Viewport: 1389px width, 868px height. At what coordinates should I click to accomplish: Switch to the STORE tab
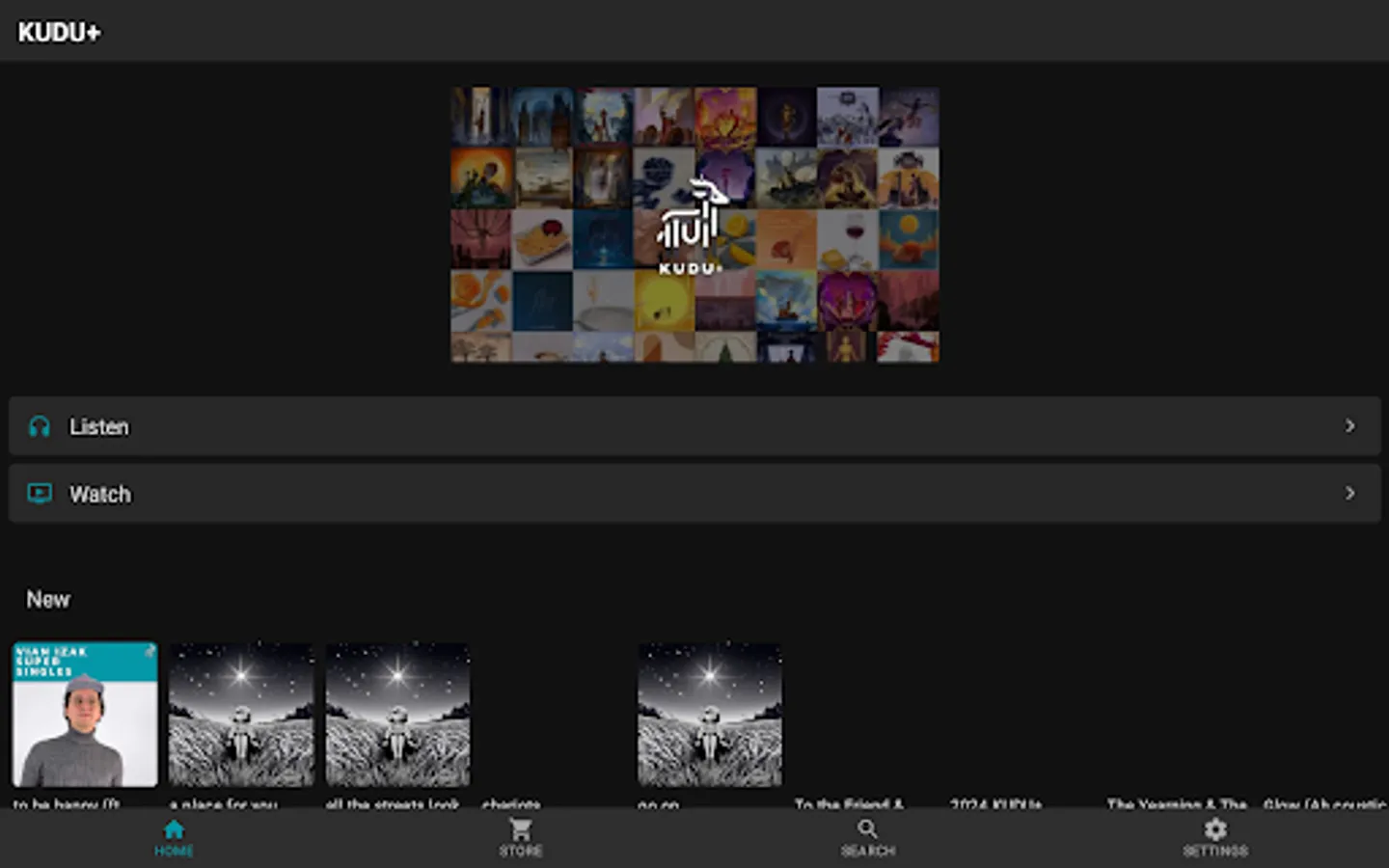(520, 837)
